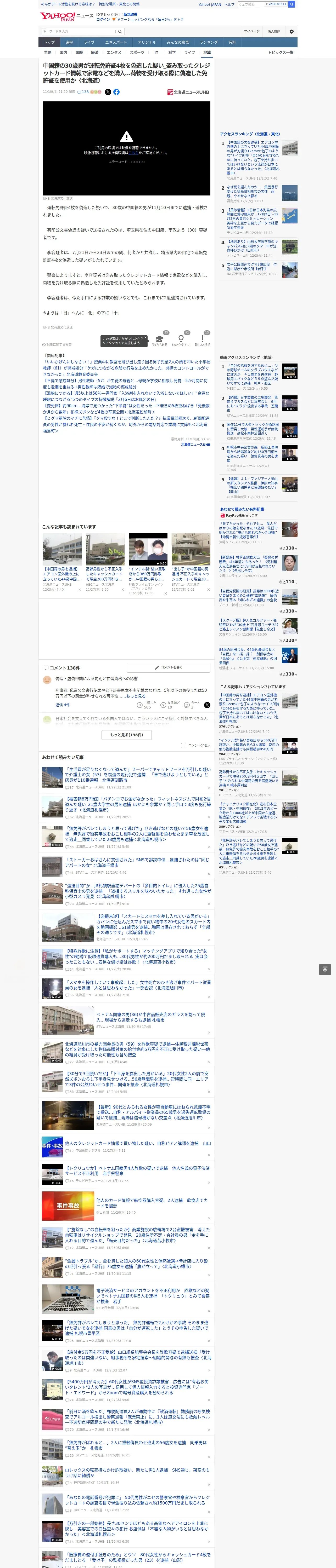The image size is (336, 1568).
Task: Click the ログイン link in header
Action: 103,20
